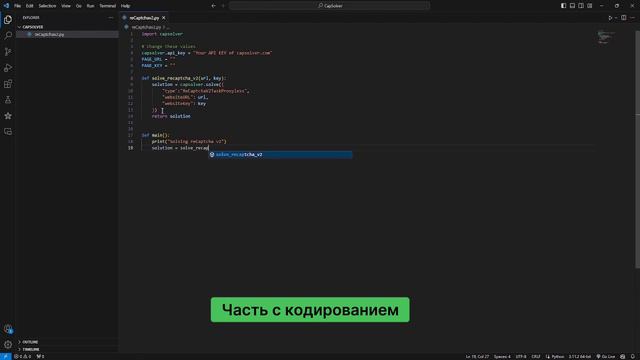The height and width of the screenshot is (360, 640).
Task: Accept the solve_recaptcha_v2 autocomplete suggestion
Action: 280,155
